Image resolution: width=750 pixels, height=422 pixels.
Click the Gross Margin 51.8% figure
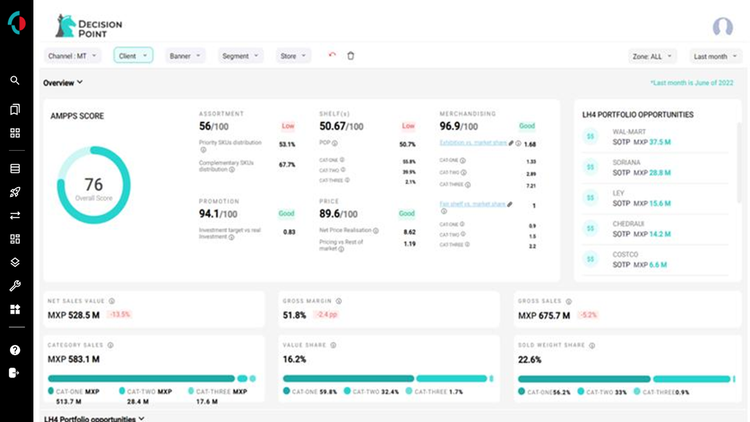(294, 315)
